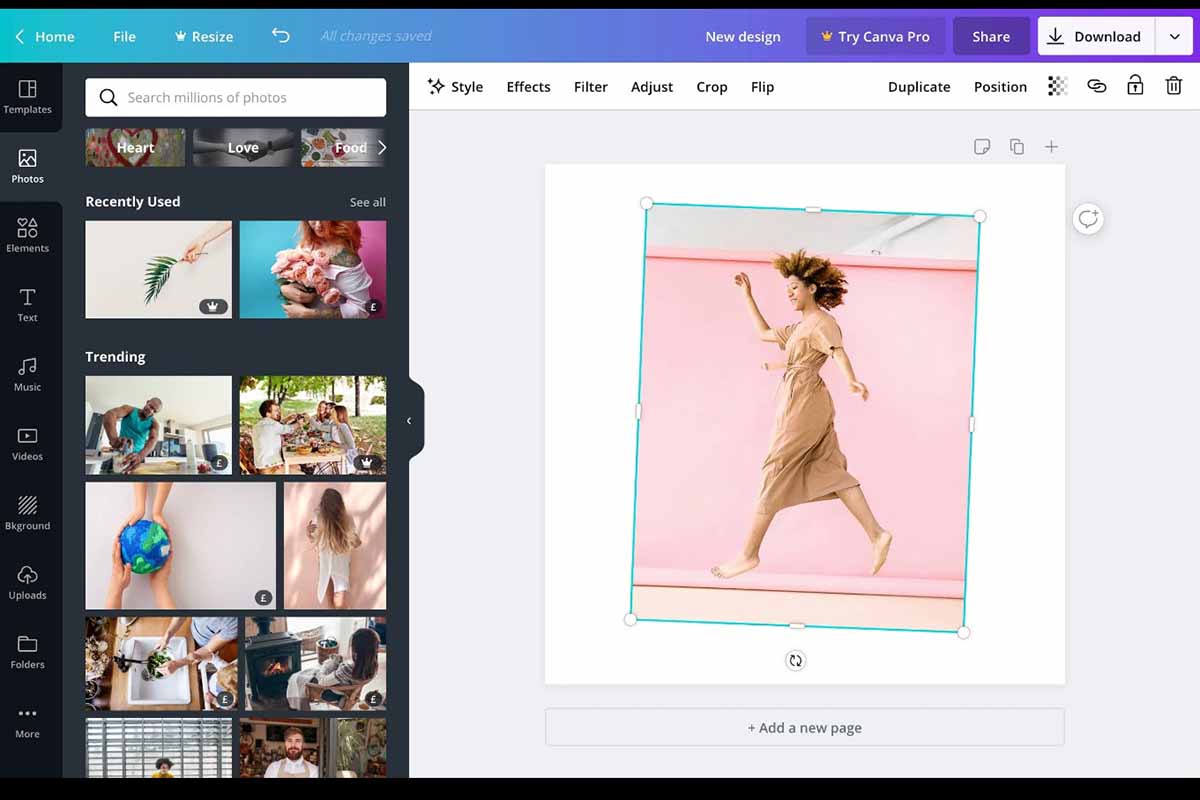Click the Share button
The image size is (1200, 800).
[990, 36]
